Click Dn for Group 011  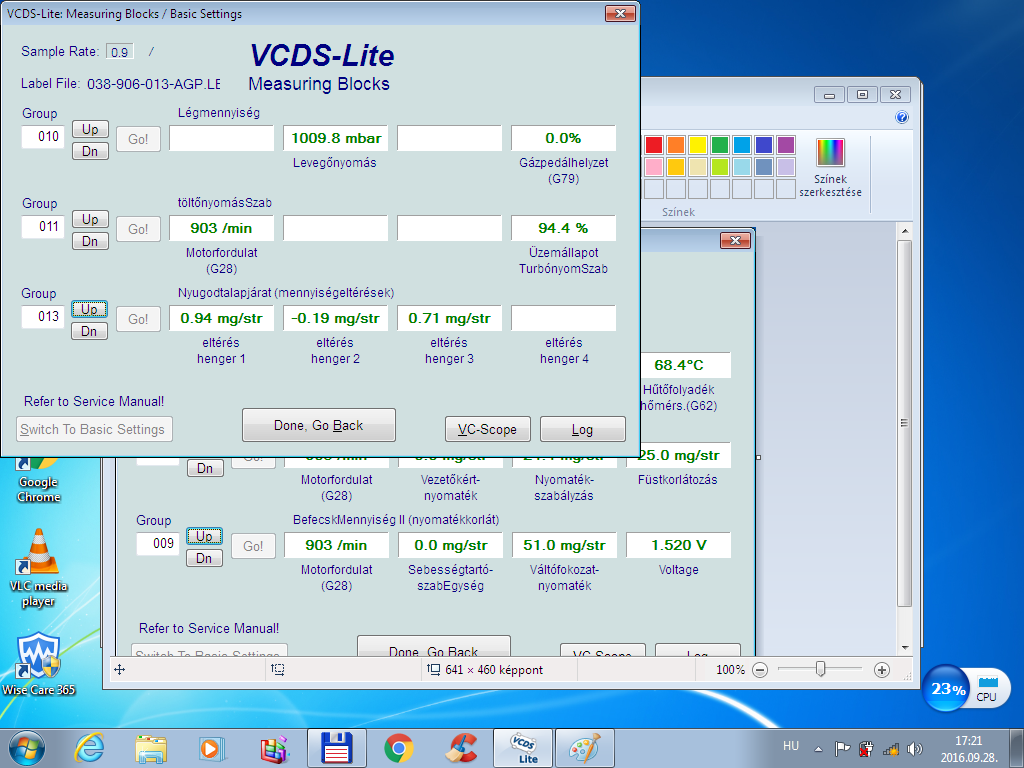pyautogui.click(x=90, y=242)
